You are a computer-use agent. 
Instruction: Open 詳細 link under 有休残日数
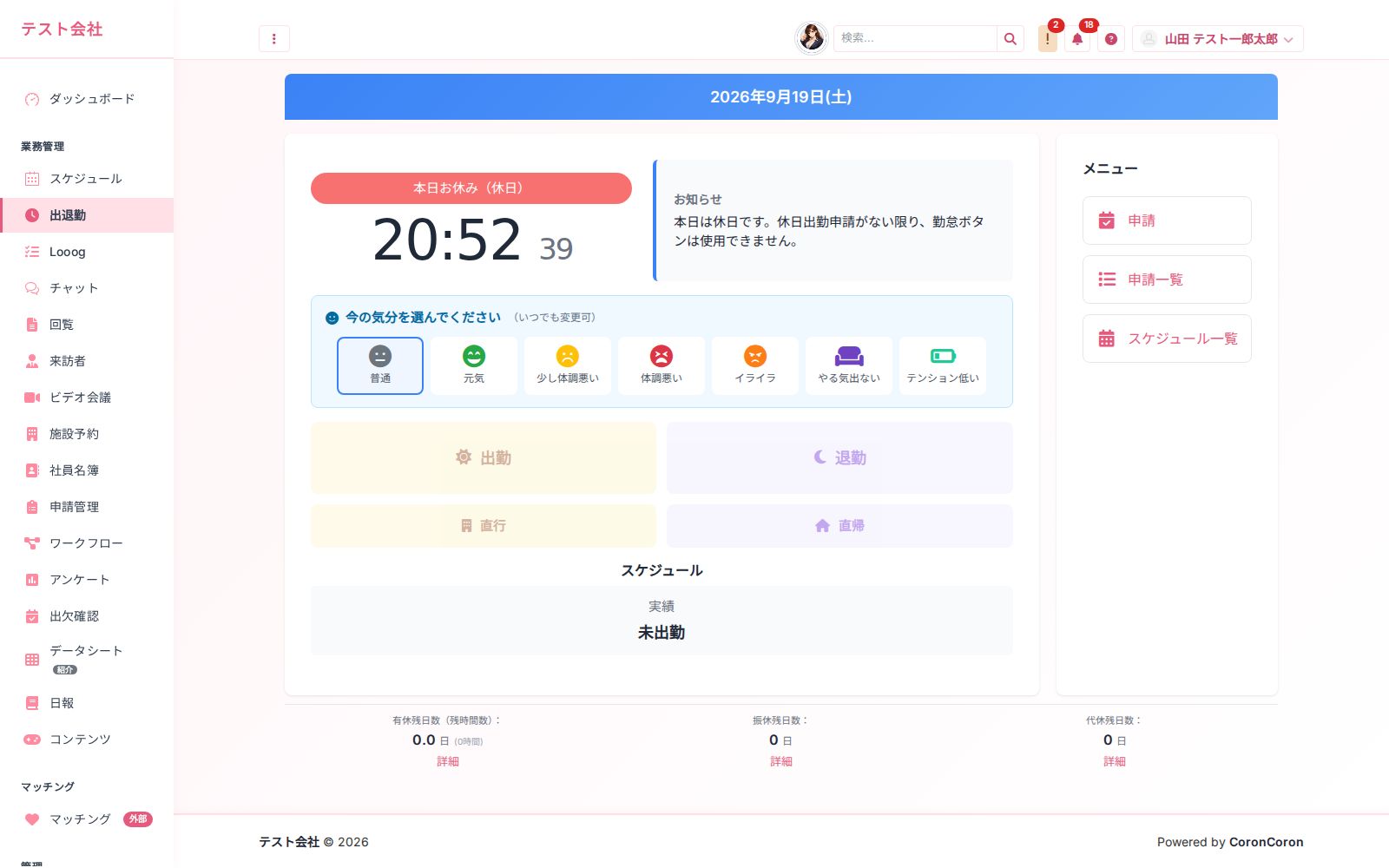point(448,761)
